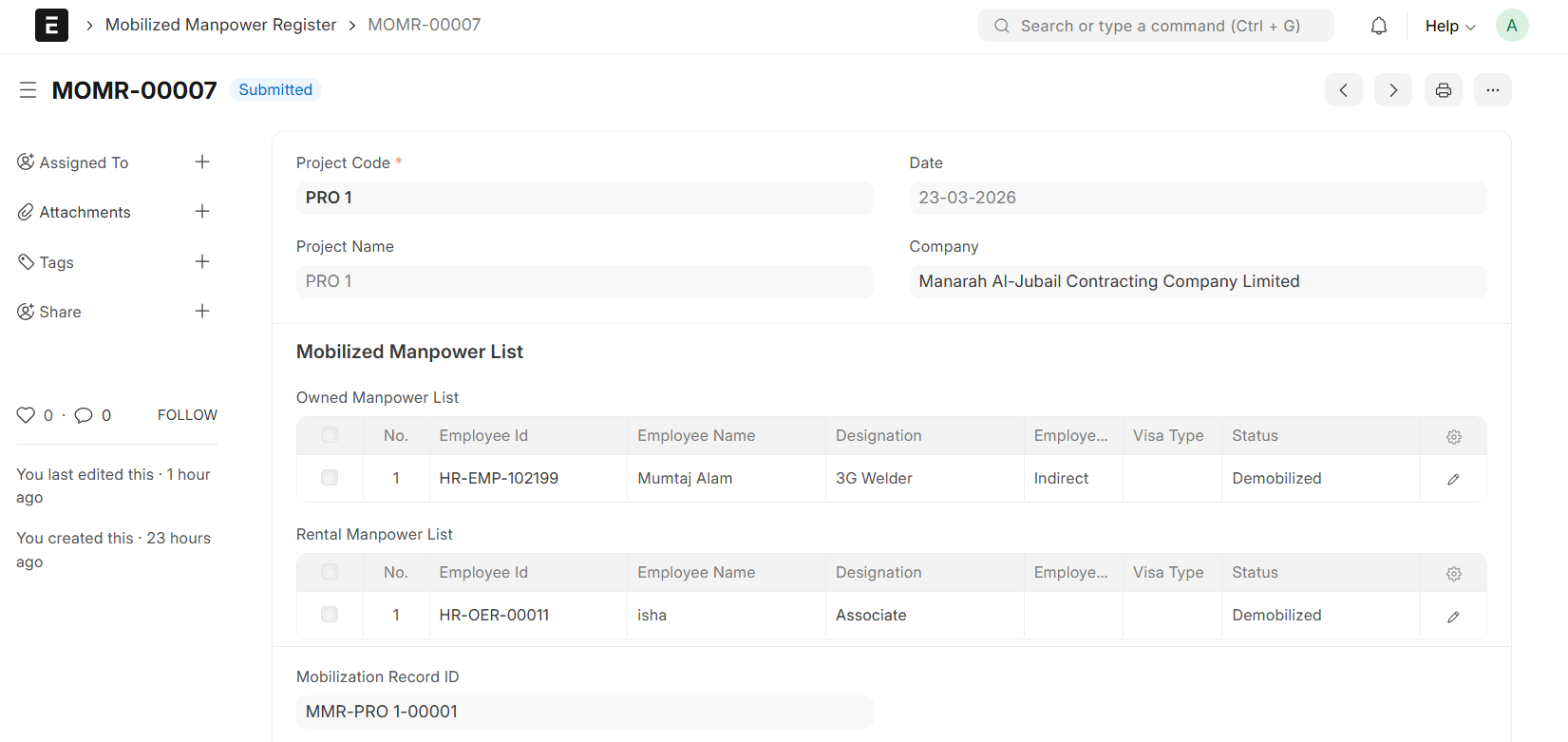The image size is (1568, 742).
Task: Open the notifications bell
Action: tap(1379, 26)
